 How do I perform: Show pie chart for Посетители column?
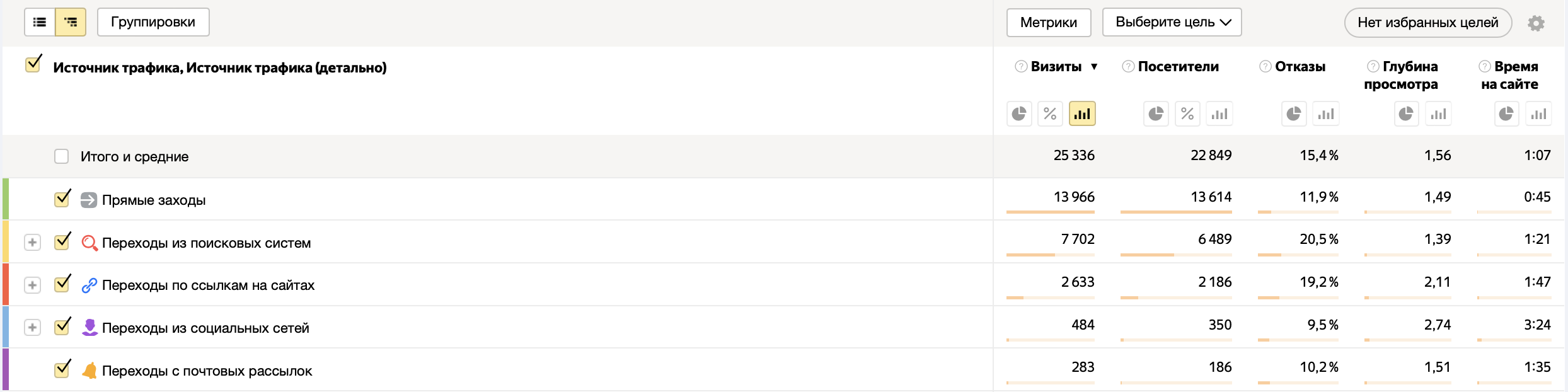pyautogui.click(x=1156, y=114)
